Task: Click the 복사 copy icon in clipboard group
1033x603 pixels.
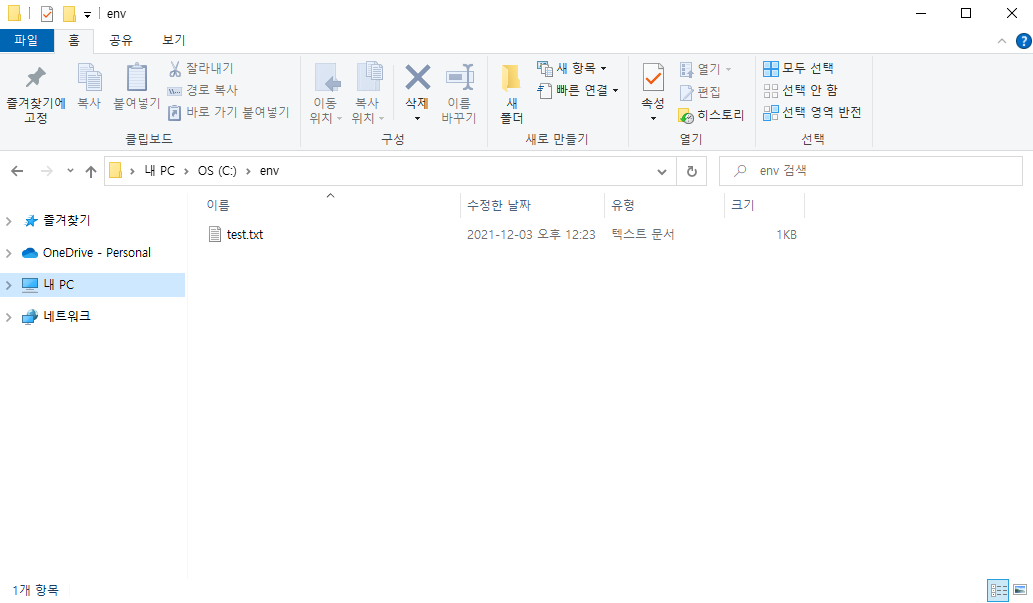Action: point(89,78)
